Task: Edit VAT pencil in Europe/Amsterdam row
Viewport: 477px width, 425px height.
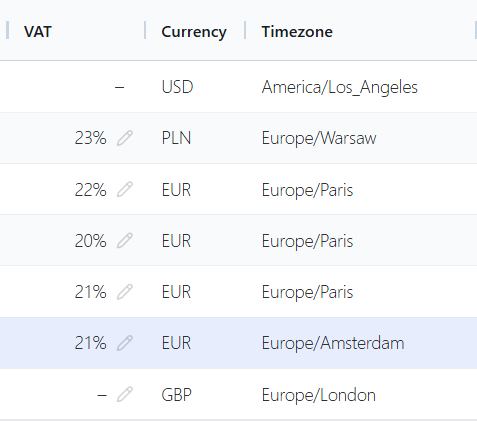Action: [x=125, y=343]
